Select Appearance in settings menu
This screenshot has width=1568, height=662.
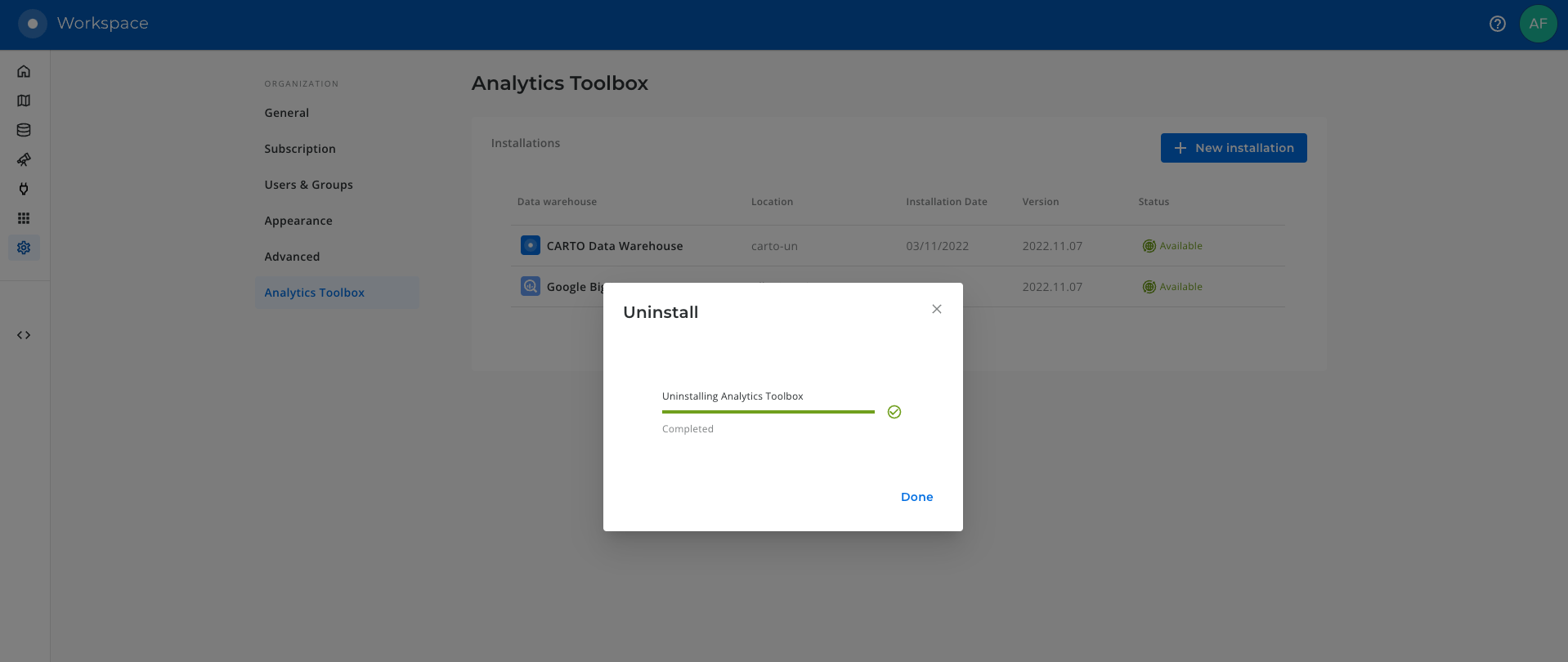[298, 221]
